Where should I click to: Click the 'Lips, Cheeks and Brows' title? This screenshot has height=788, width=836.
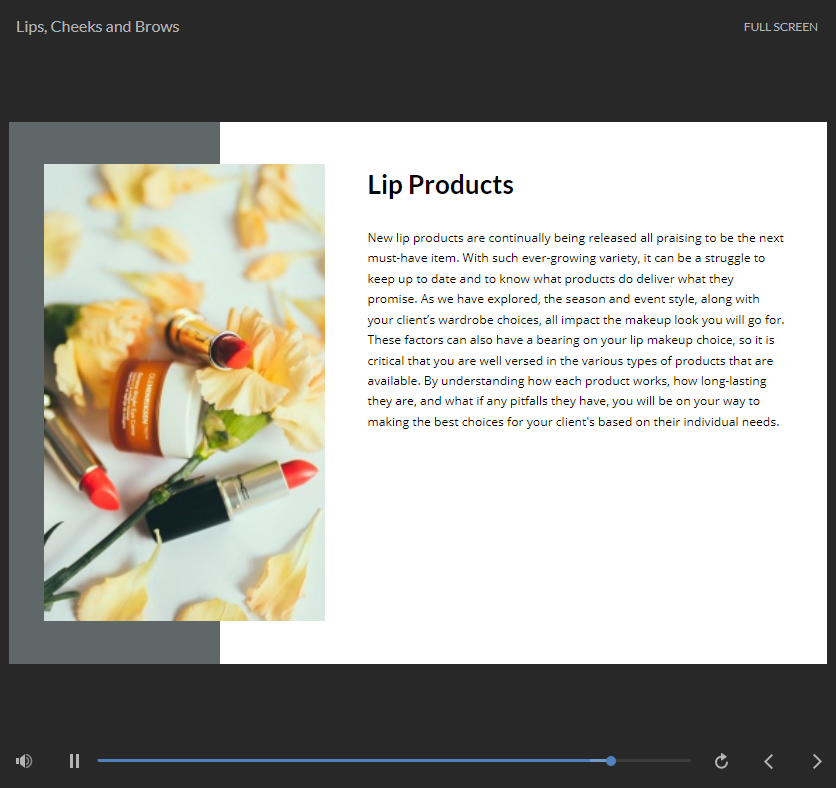click(98, 27)
